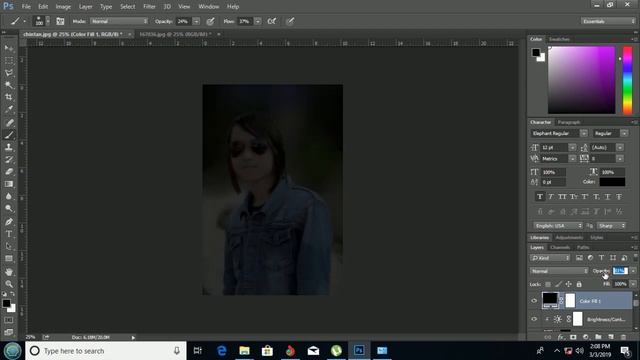Enable airbrush-style build-up in options bar
This screenshot has width=640, height=360.
[x=272, y=21]
